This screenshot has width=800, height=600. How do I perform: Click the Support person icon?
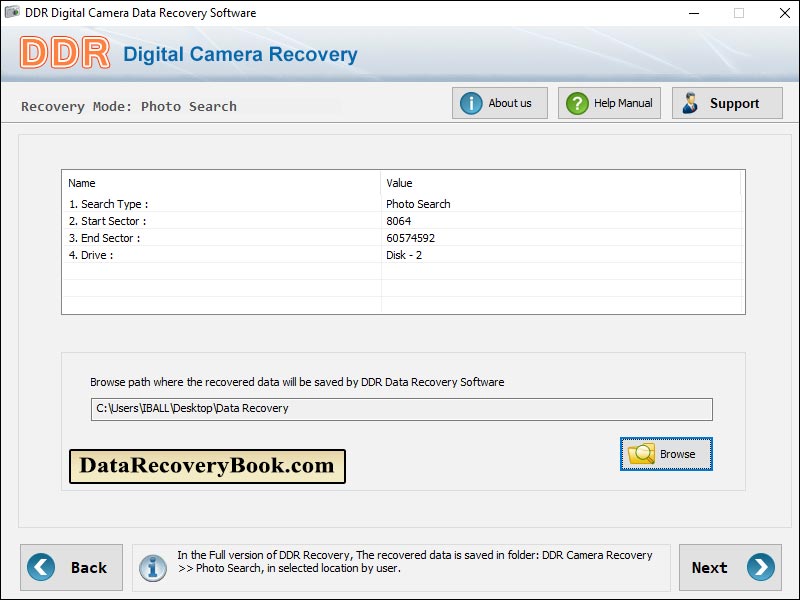pos(690,102)
